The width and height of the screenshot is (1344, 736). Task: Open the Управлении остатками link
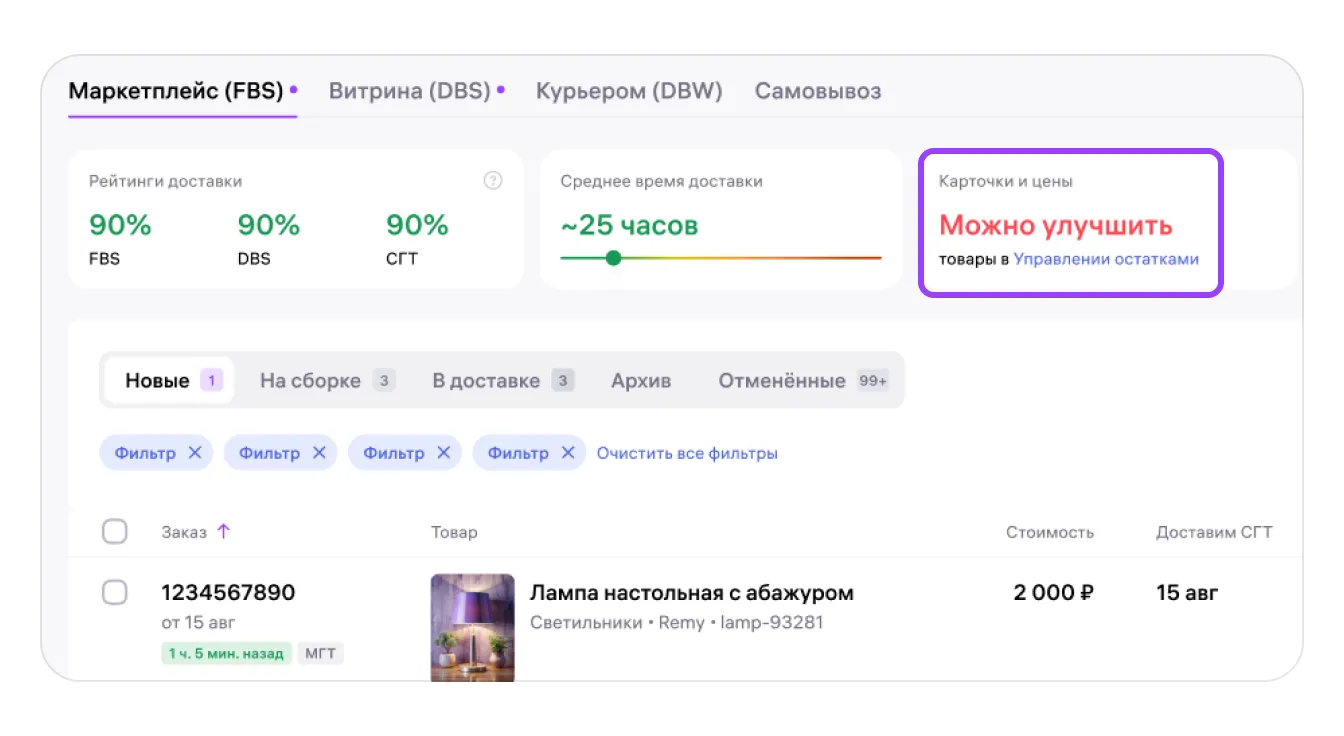point(1106,259)
